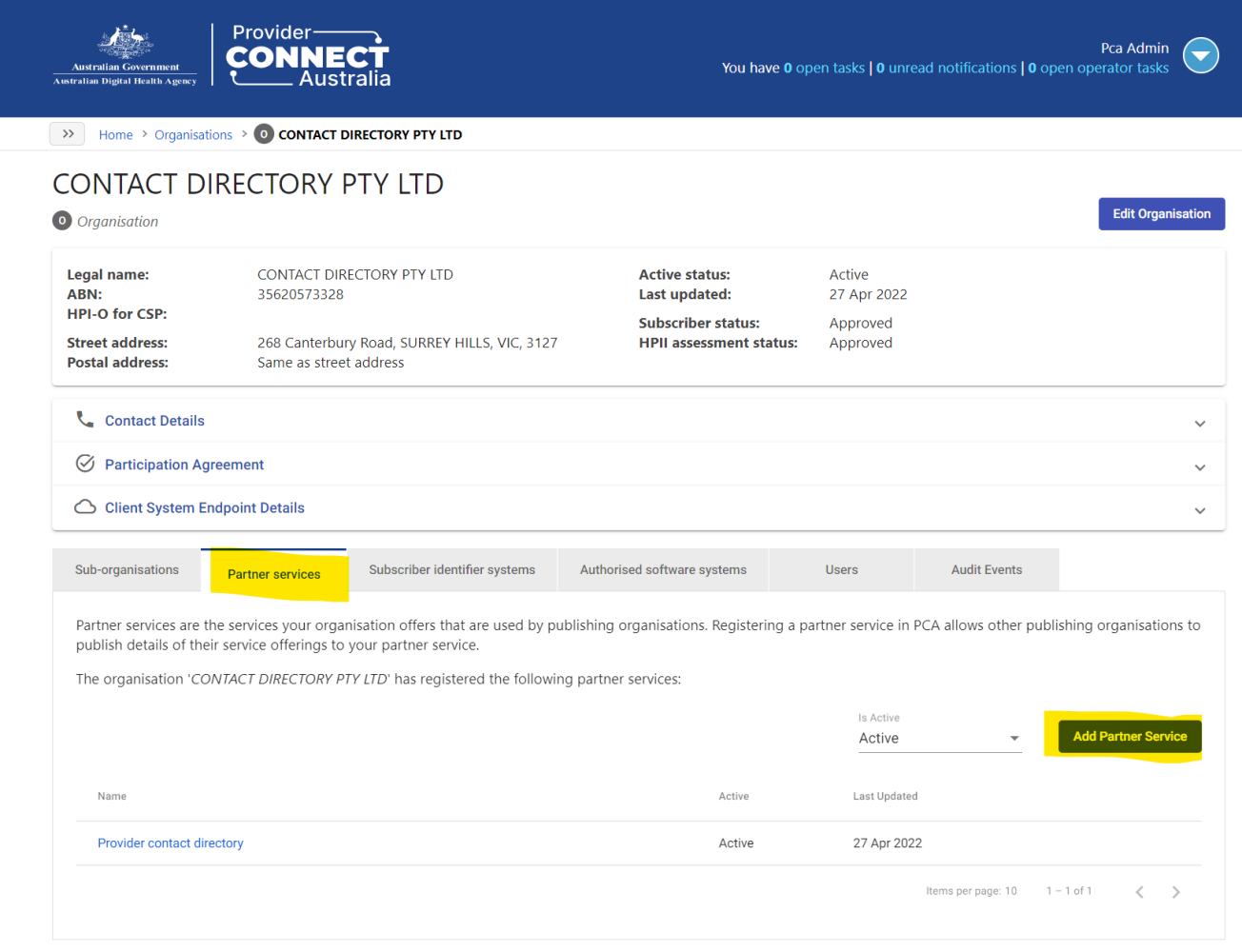Click the Edit Organisation button

[1161, 213]
